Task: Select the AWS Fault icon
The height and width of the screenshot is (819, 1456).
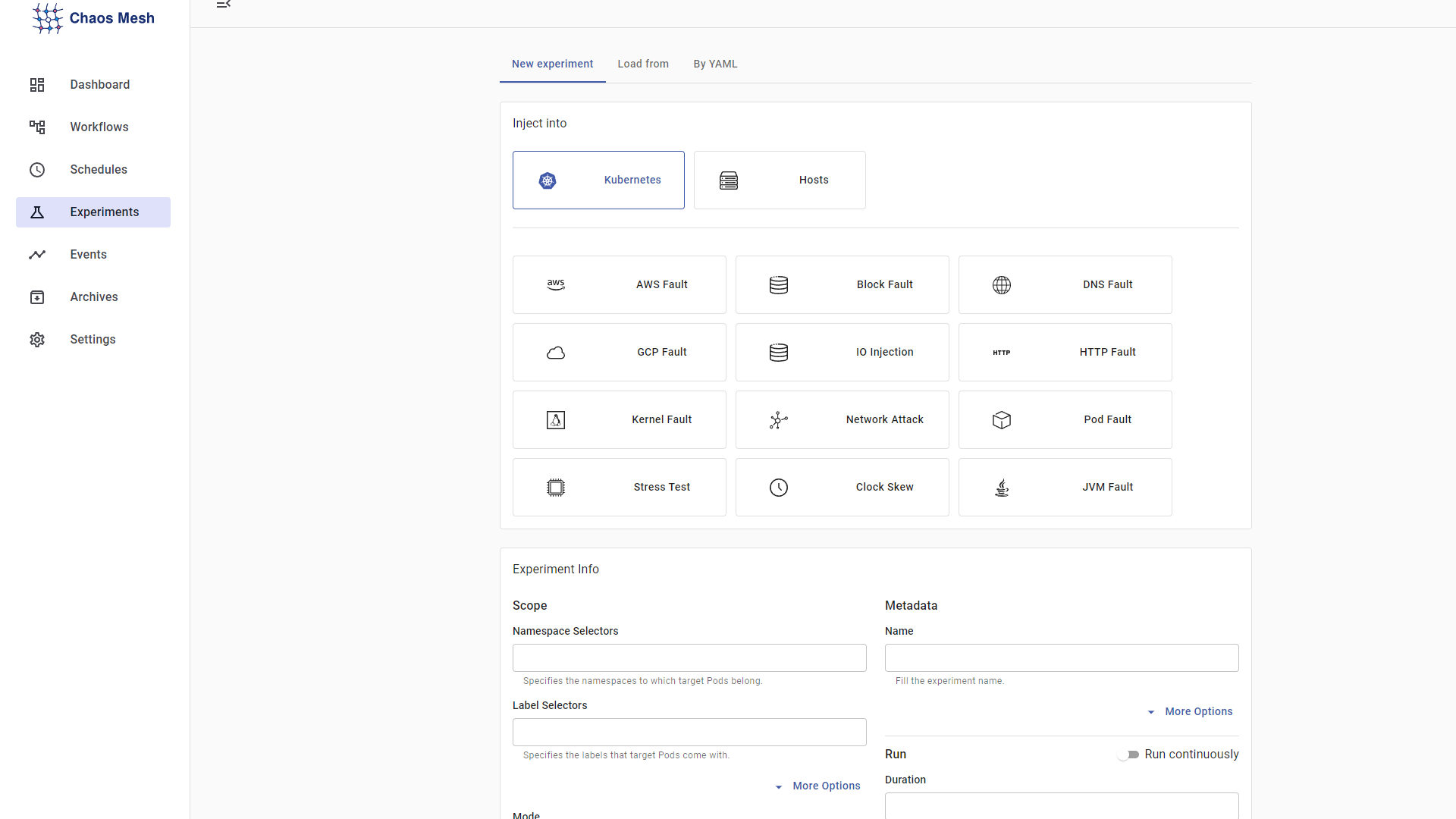Action: (556, 285)
